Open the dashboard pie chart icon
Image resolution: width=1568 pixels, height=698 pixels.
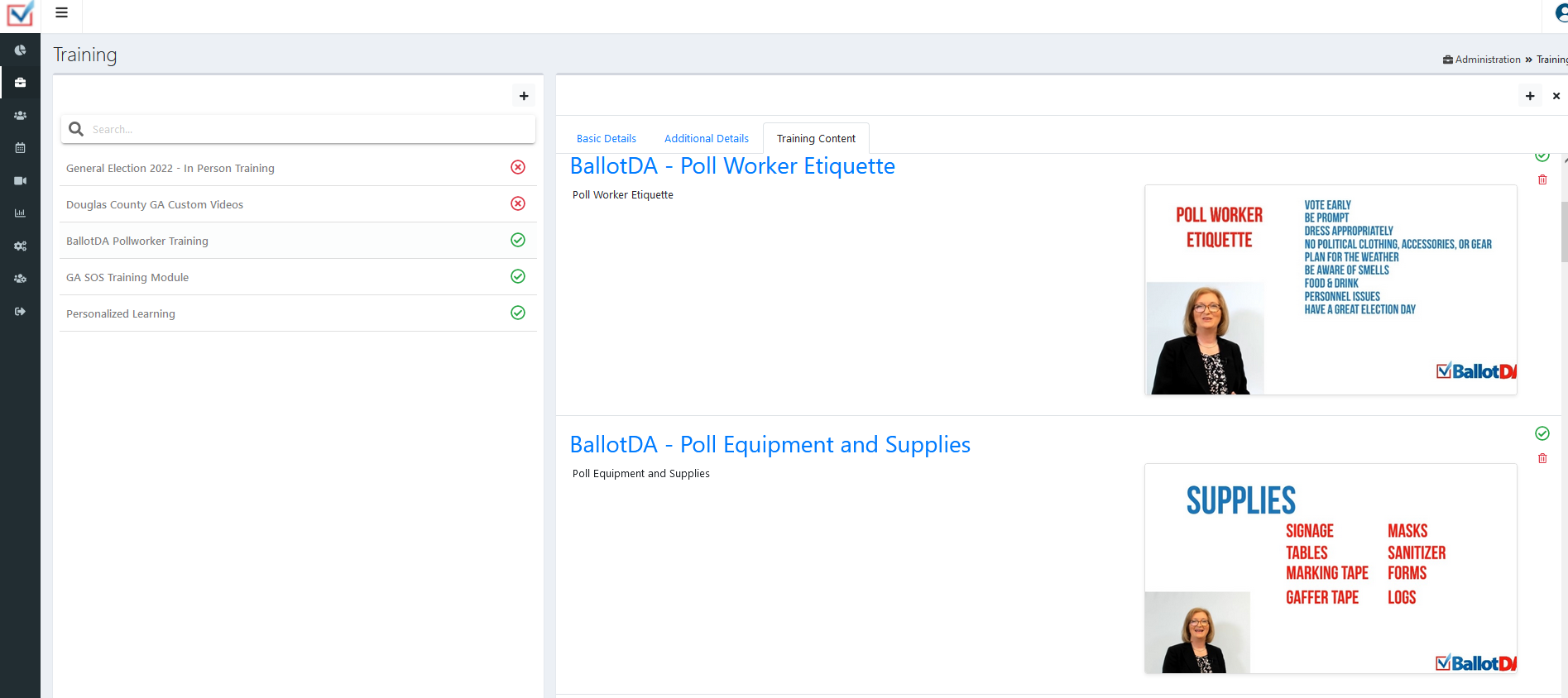point(20,50)
